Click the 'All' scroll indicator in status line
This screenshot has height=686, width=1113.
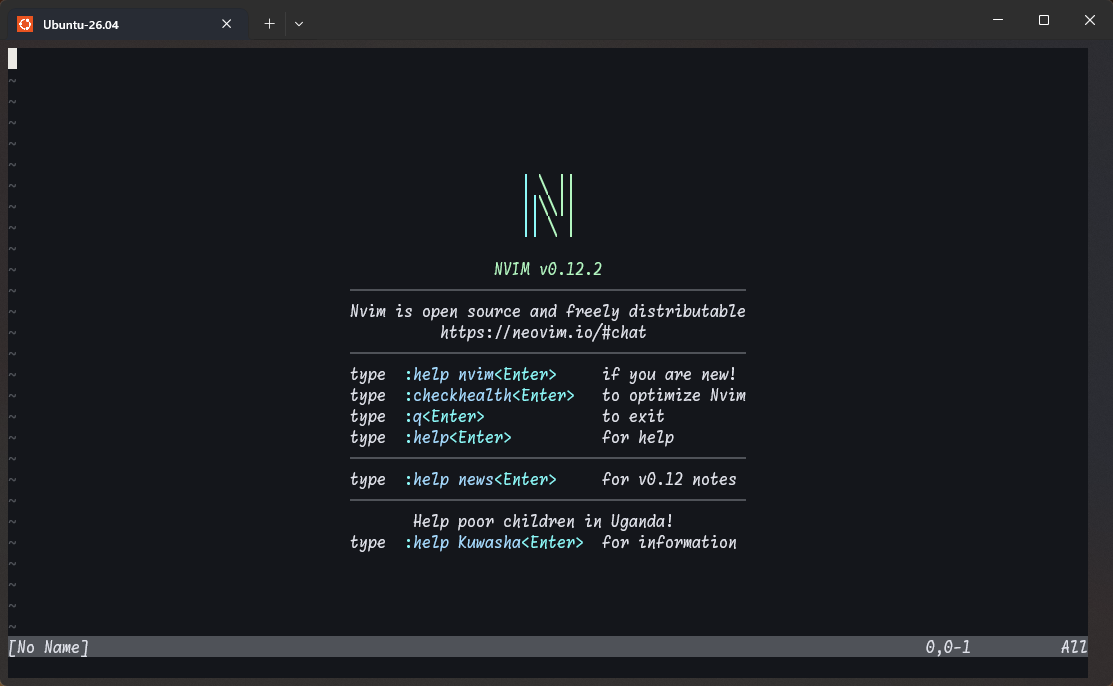click(1074, 647)
